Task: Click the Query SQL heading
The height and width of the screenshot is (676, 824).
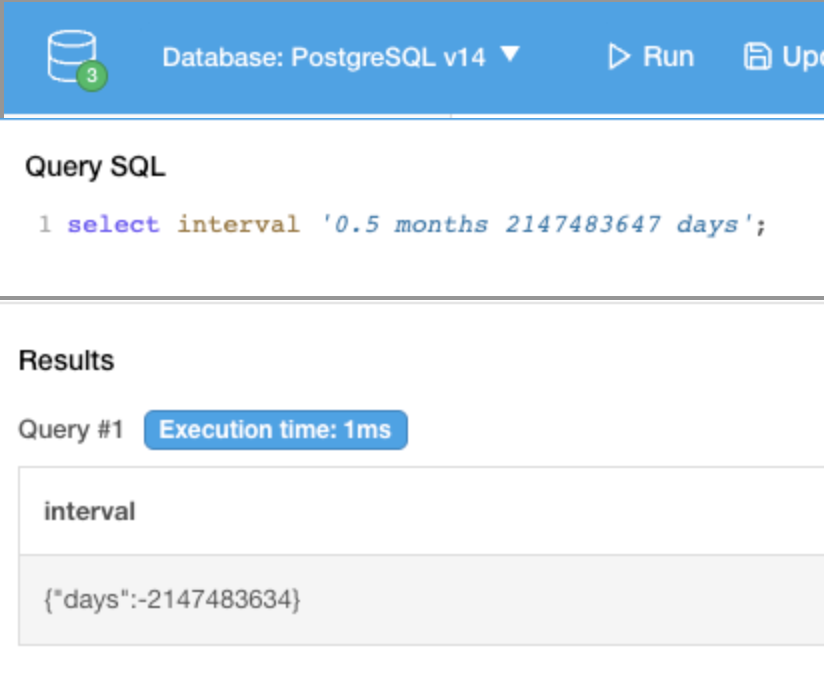Action: (95, 167)
